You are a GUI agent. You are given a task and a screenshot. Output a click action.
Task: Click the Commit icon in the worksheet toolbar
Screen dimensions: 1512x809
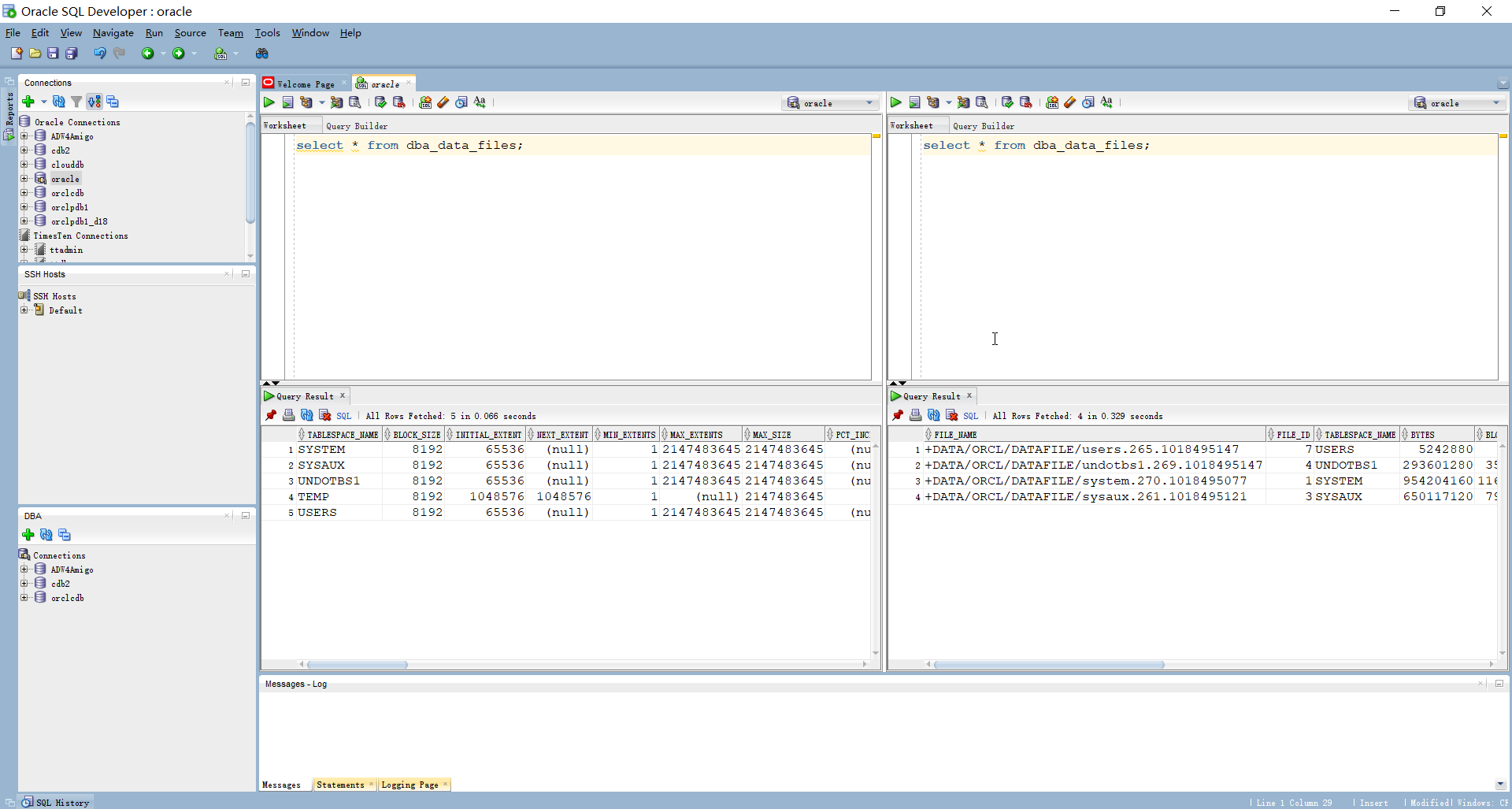[380, 102]
